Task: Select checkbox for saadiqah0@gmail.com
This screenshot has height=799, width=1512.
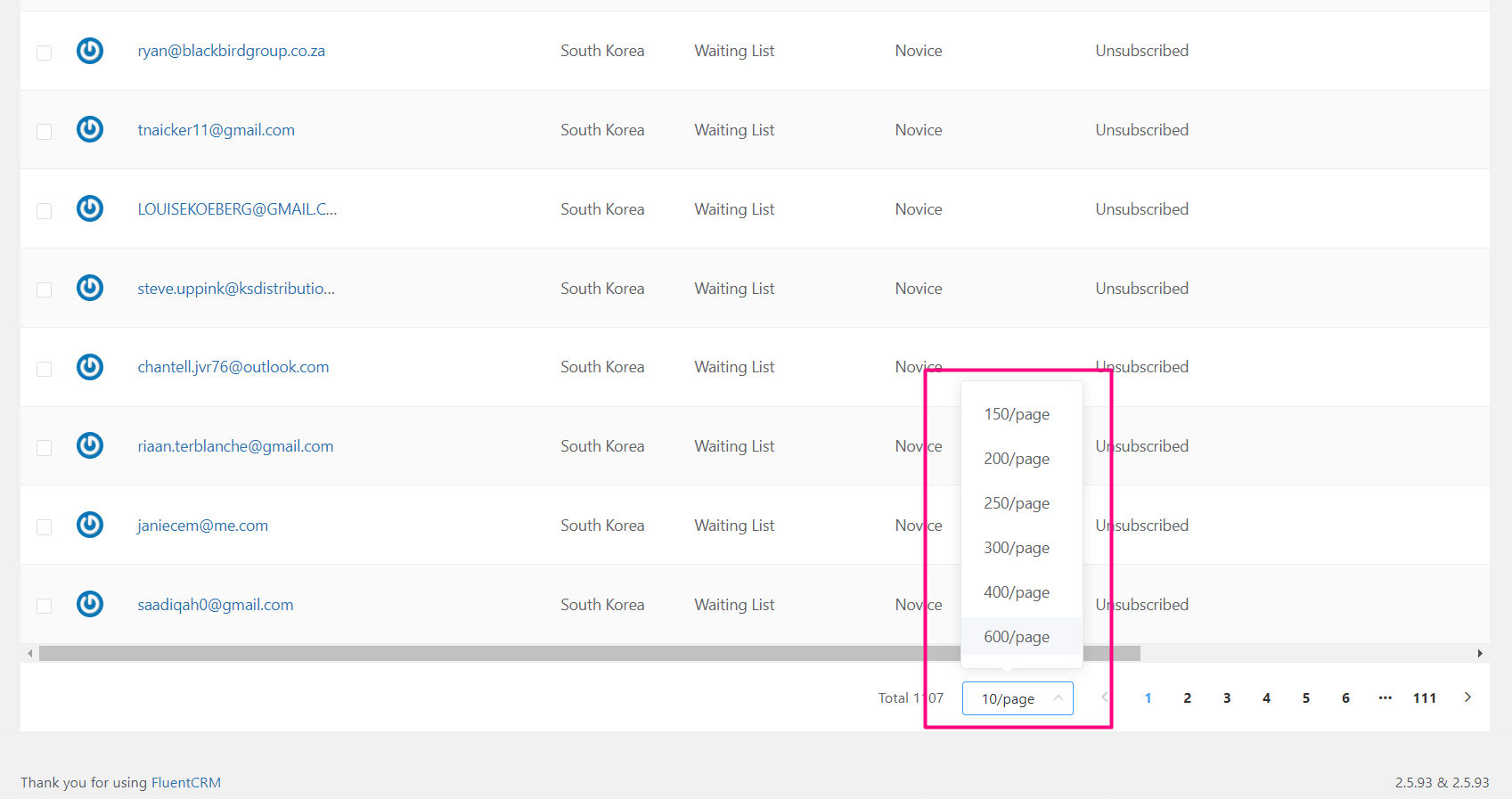Action: pos(44,607)
